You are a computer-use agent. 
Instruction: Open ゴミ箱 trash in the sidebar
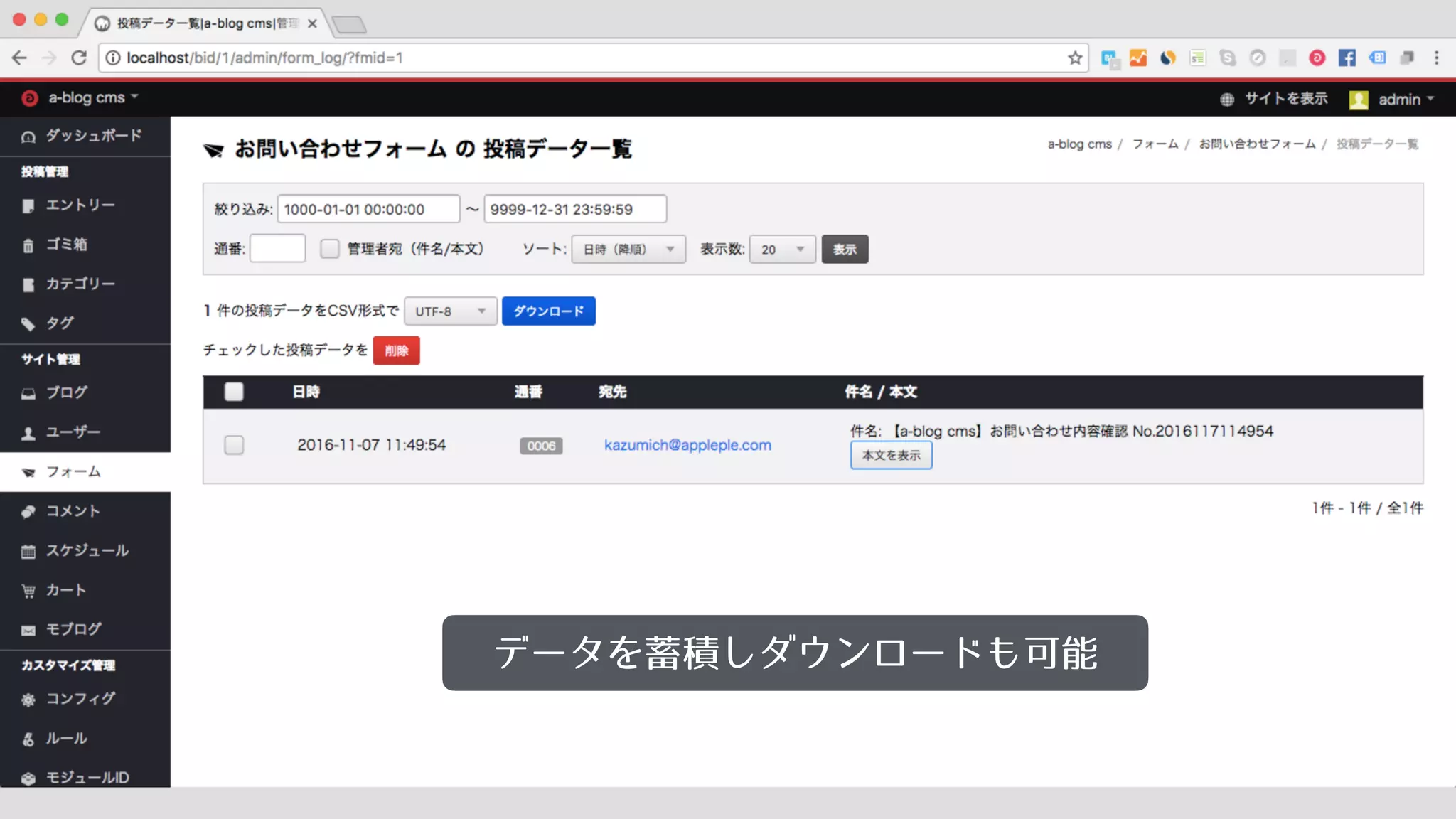(x=85, y=245)
